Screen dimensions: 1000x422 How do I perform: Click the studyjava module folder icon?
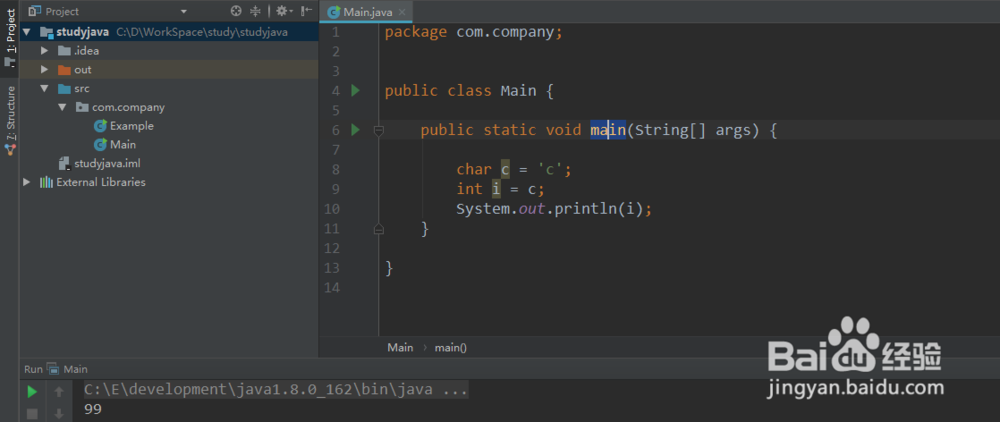pyautogui.click(x=47, y=32)
